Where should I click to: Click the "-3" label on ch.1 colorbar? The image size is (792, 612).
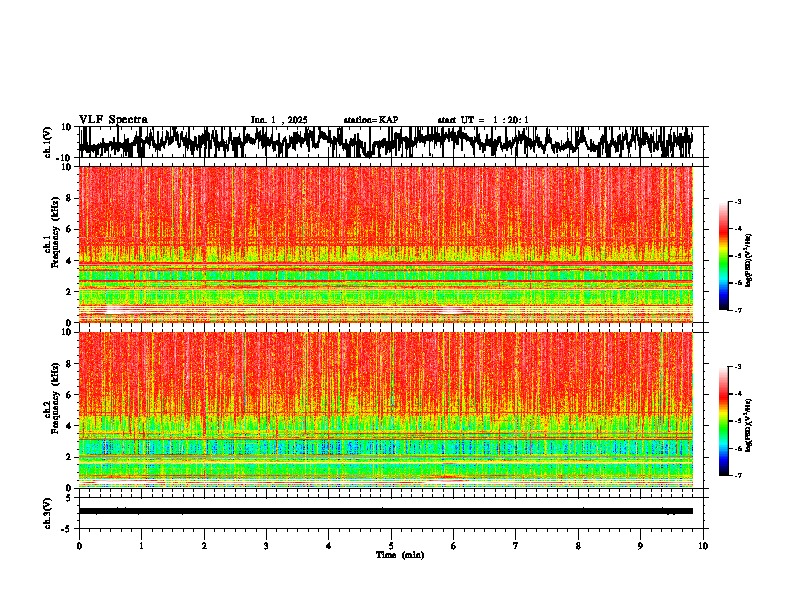point(738,201)
